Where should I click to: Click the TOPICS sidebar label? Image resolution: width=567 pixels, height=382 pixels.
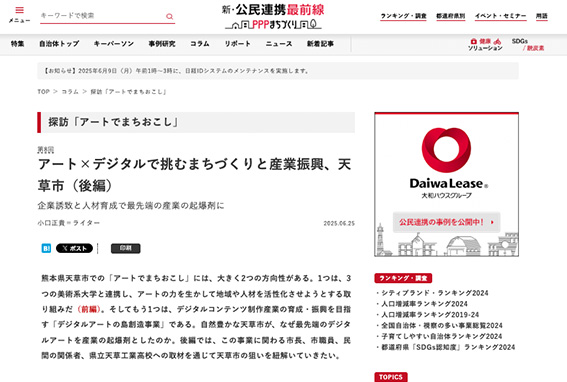pos(391,377)
